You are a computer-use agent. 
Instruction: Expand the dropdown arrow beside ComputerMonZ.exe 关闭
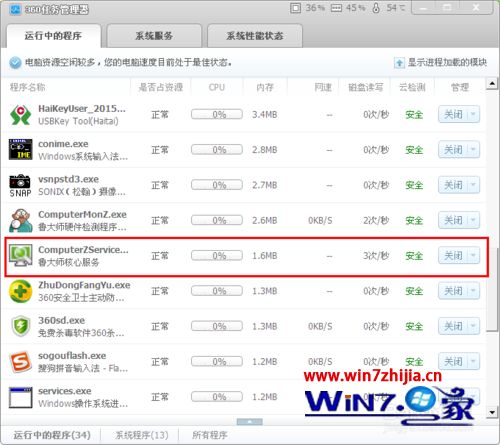[x=473, y=220]
